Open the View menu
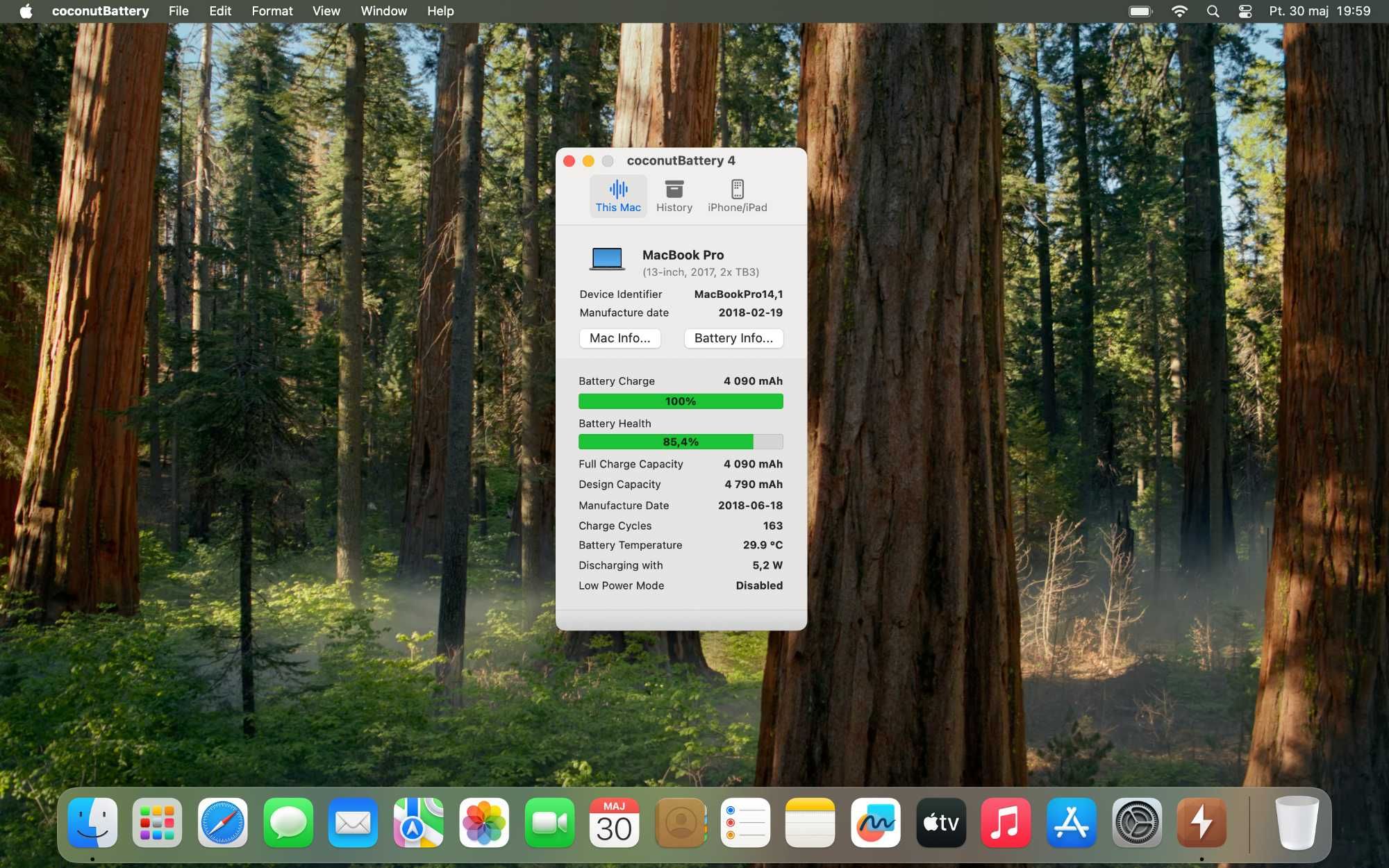This screenshot has width=1389, height=868. (326, 11)
